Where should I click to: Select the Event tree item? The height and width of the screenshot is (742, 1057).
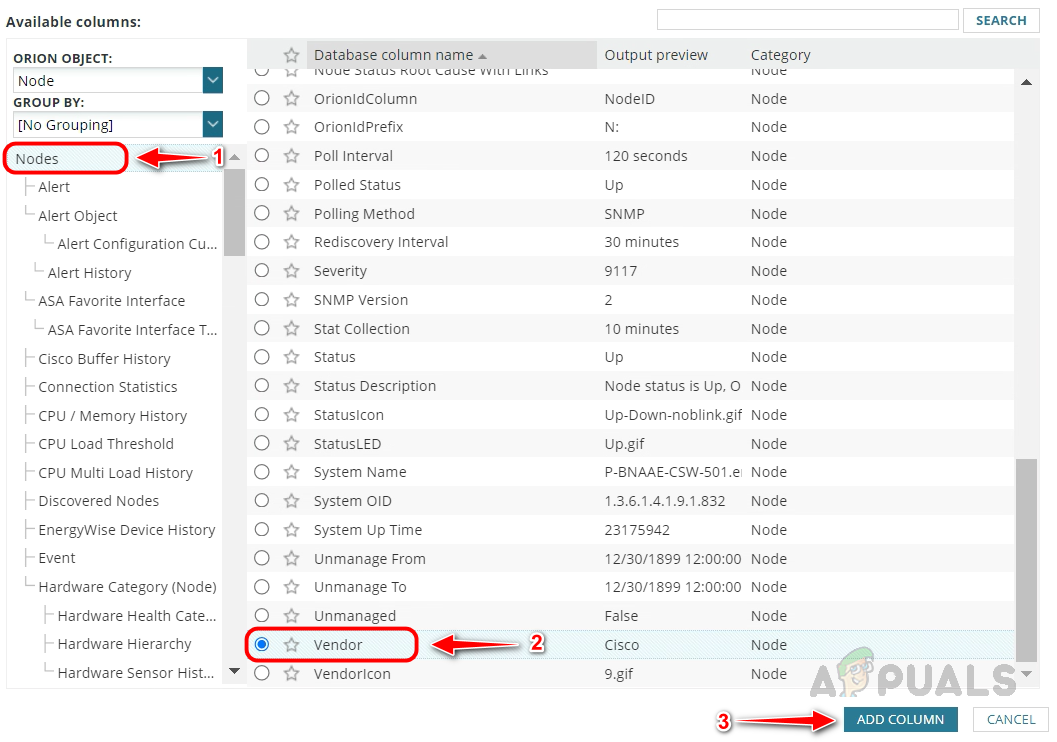point(57,559)
